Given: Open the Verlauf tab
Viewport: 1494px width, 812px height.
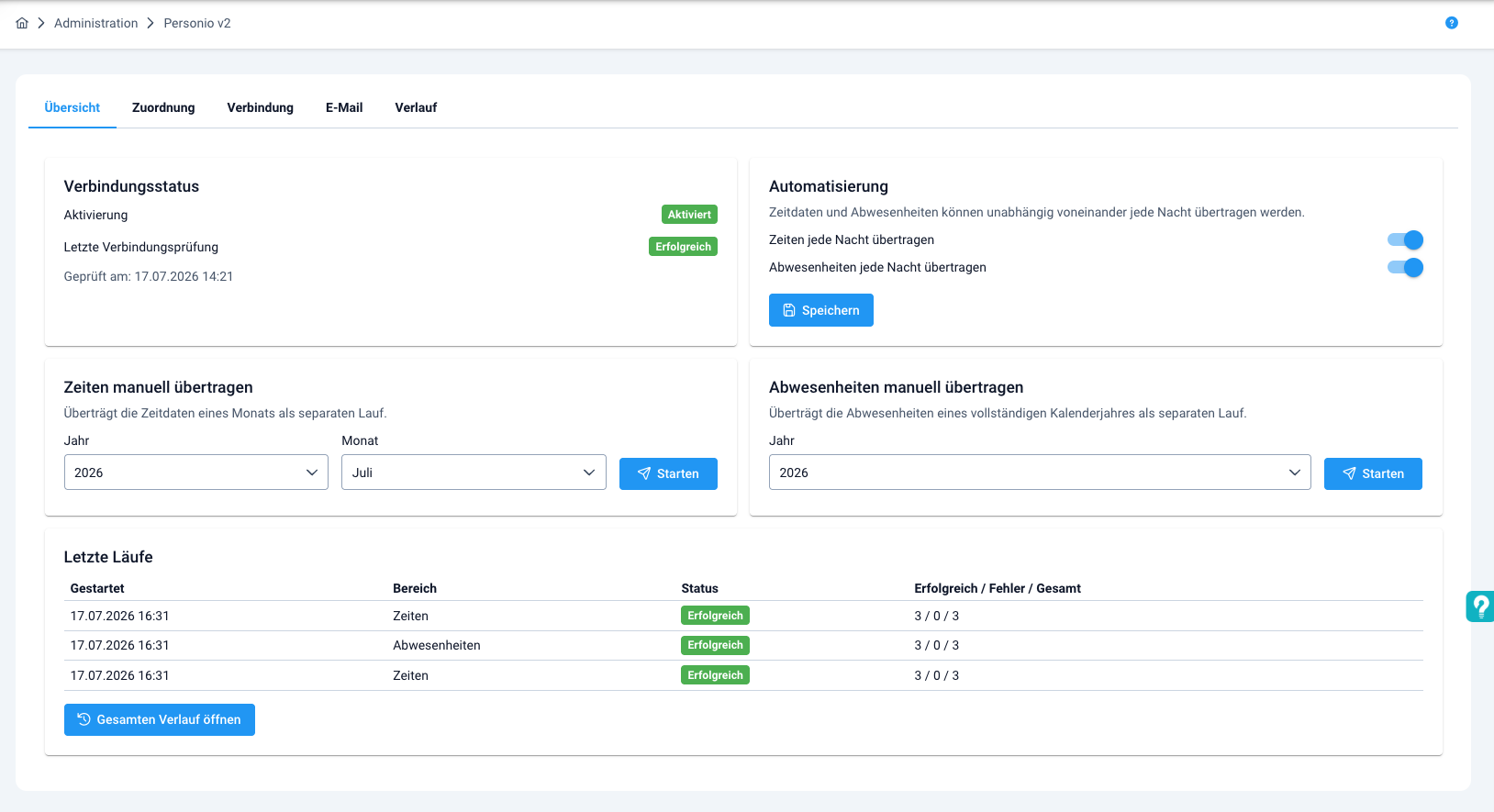Looking at the screenshot, I should coord(416,107).
